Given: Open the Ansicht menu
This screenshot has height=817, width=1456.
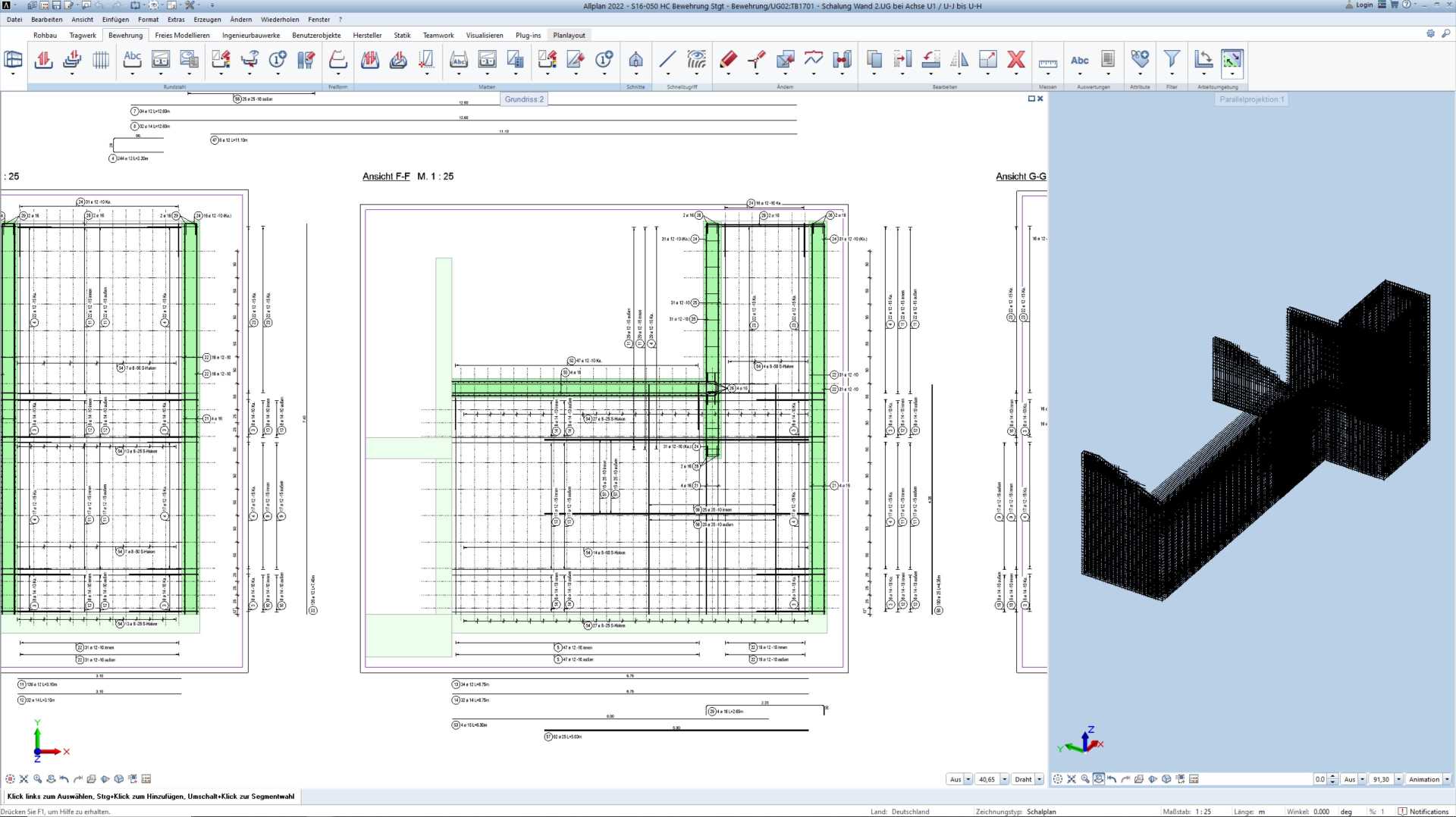Looking at the screenshot, I should (82, 20).
